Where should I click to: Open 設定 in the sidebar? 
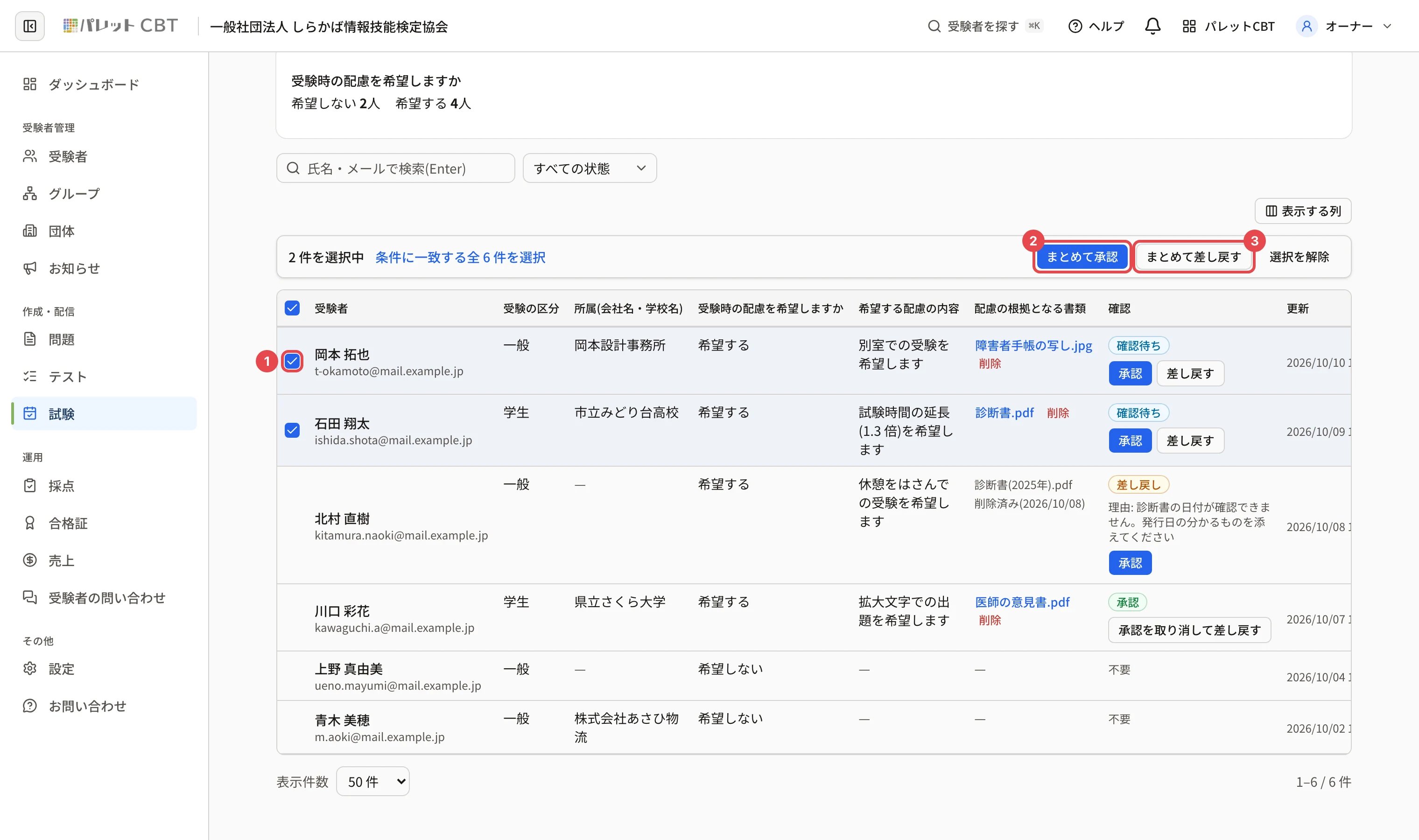[x=104, y=668]
